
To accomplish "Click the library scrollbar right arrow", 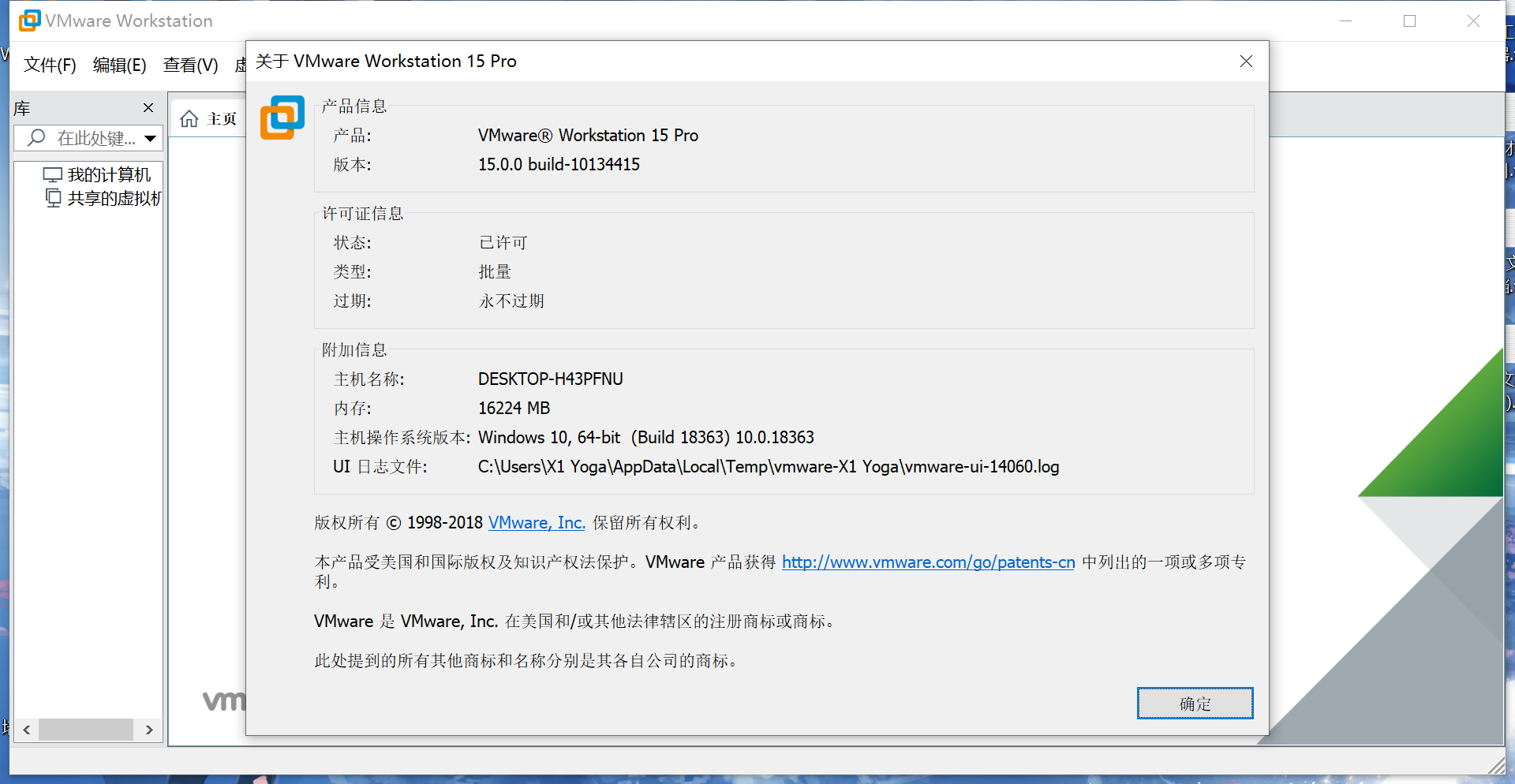I will (149, 730).
